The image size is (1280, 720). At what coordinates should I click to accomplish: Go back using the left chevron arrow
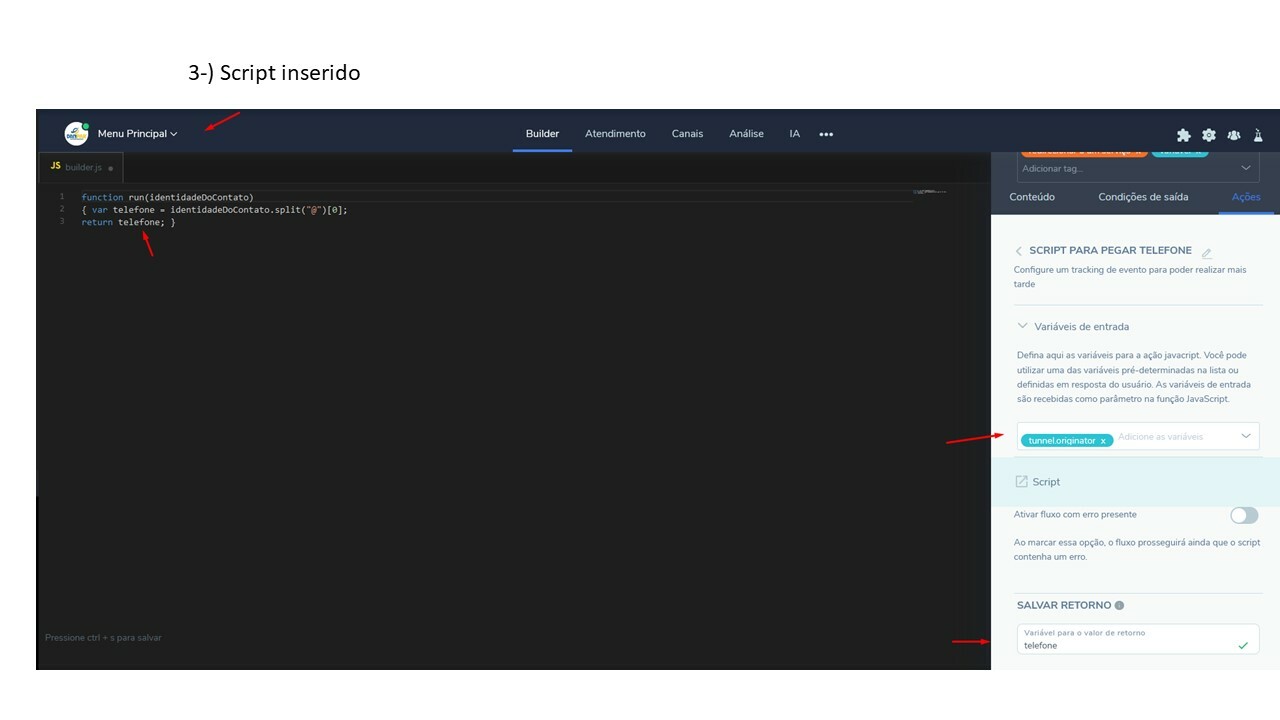point(1019,251)
